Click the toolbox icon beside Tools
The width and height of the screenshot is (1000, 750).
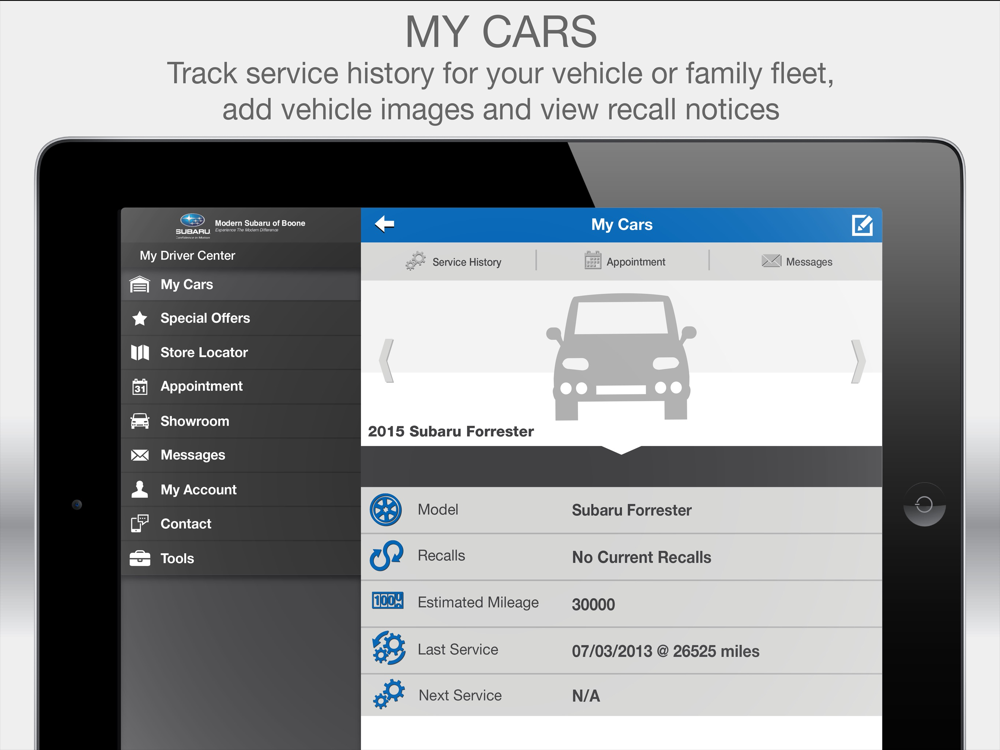pos(140,558)
